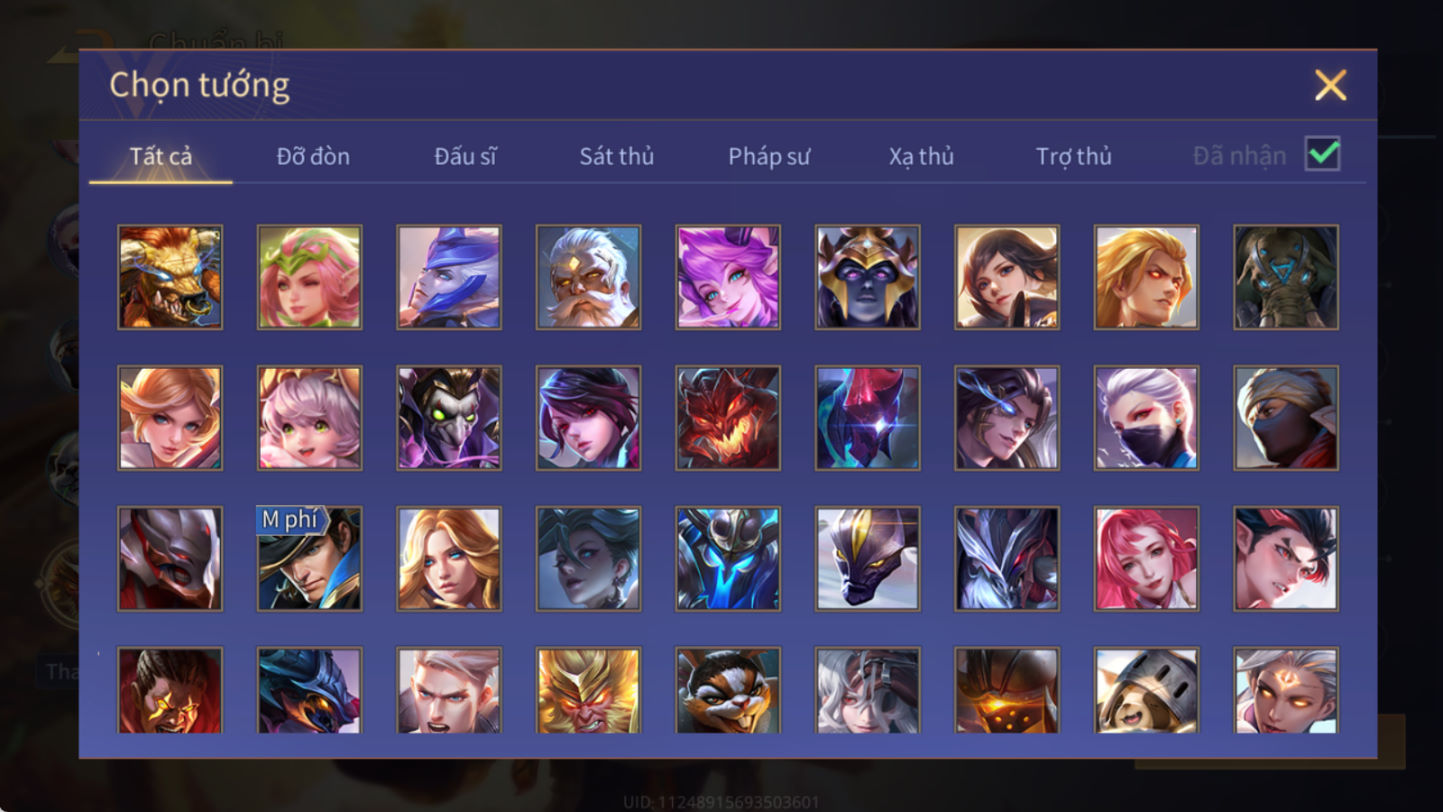Pick the elephant-masked hero portrait

pyautogui.click(x=1286, y=277)
